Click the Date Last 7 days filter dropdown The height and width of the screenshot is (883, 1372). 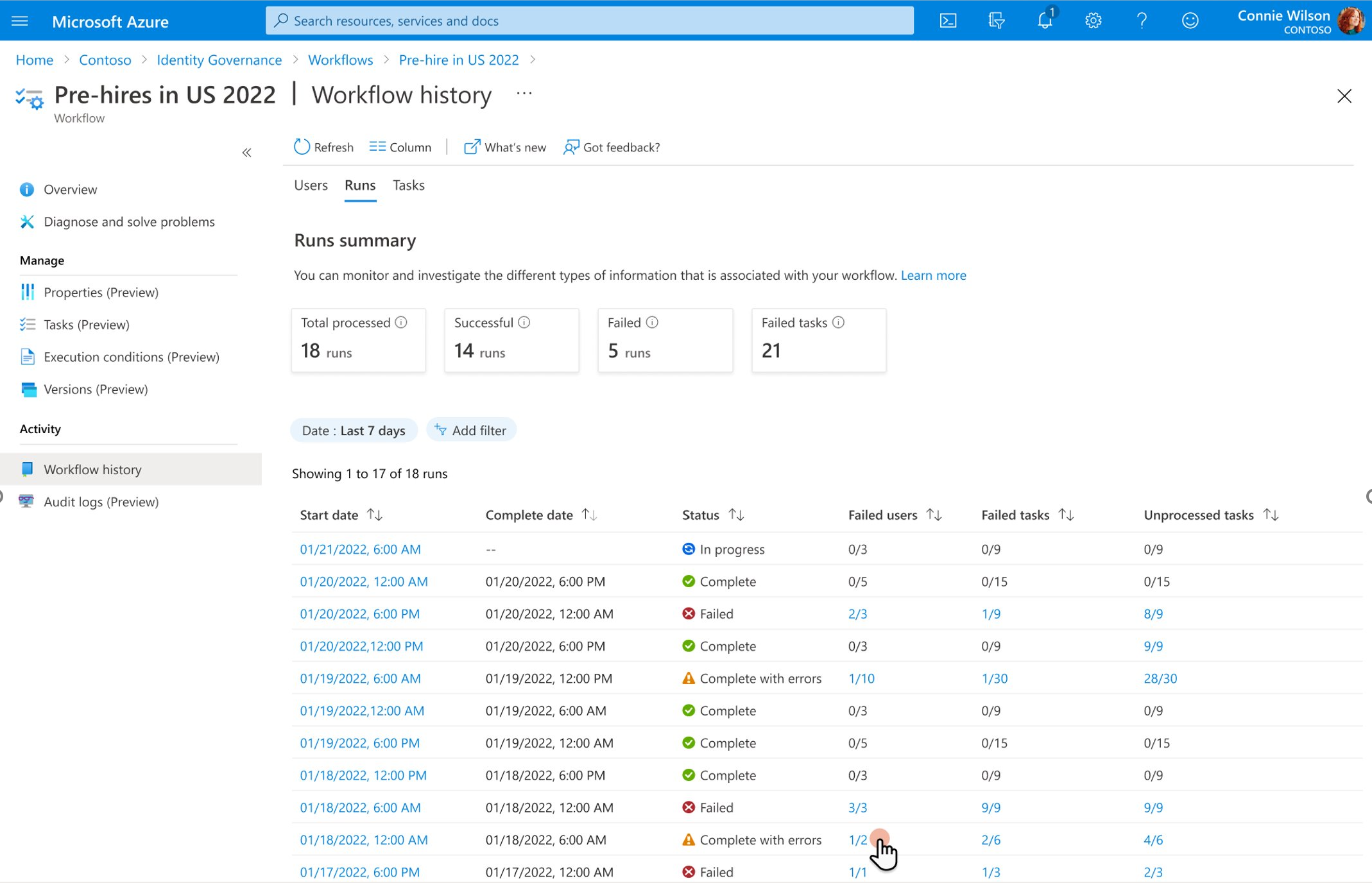point(353,430)
